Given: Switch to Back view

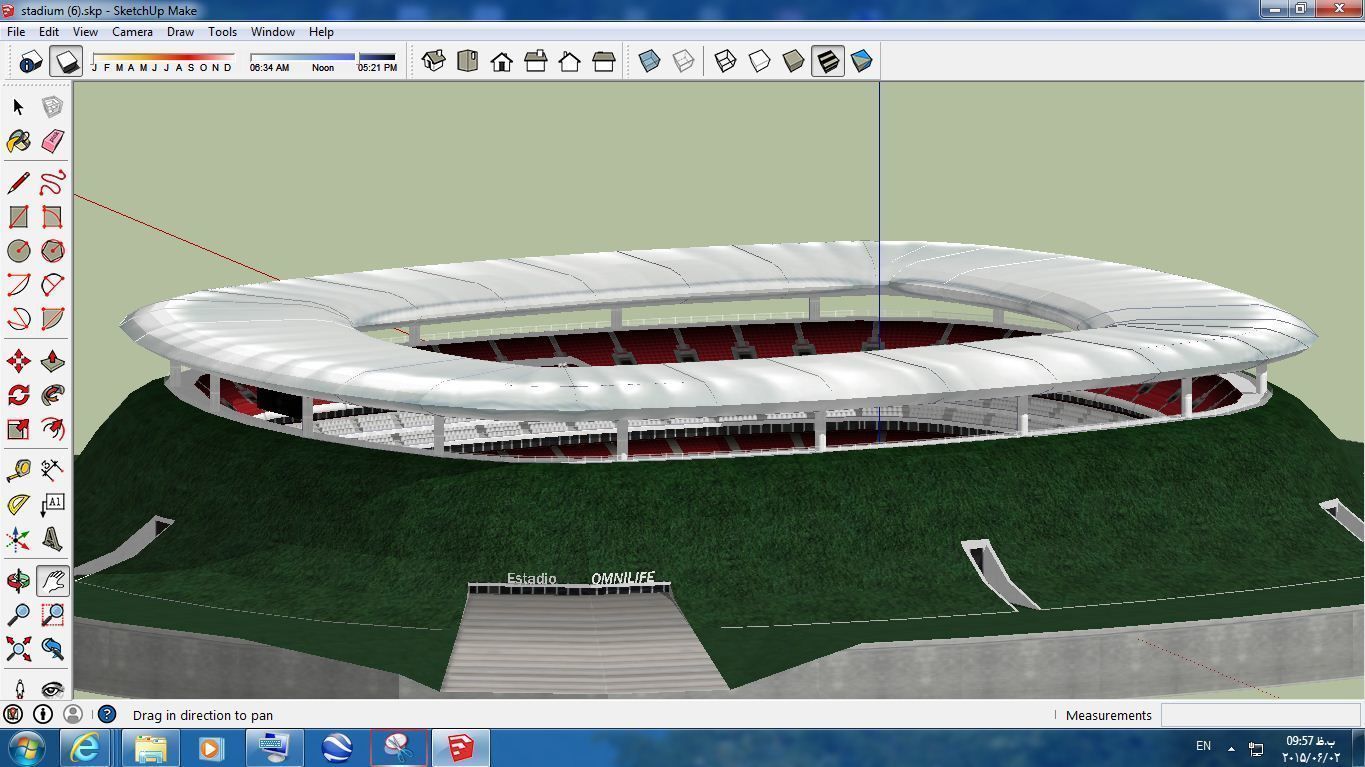Looking at the screenshot, I should pyautogui.click(x=569, y=62).
